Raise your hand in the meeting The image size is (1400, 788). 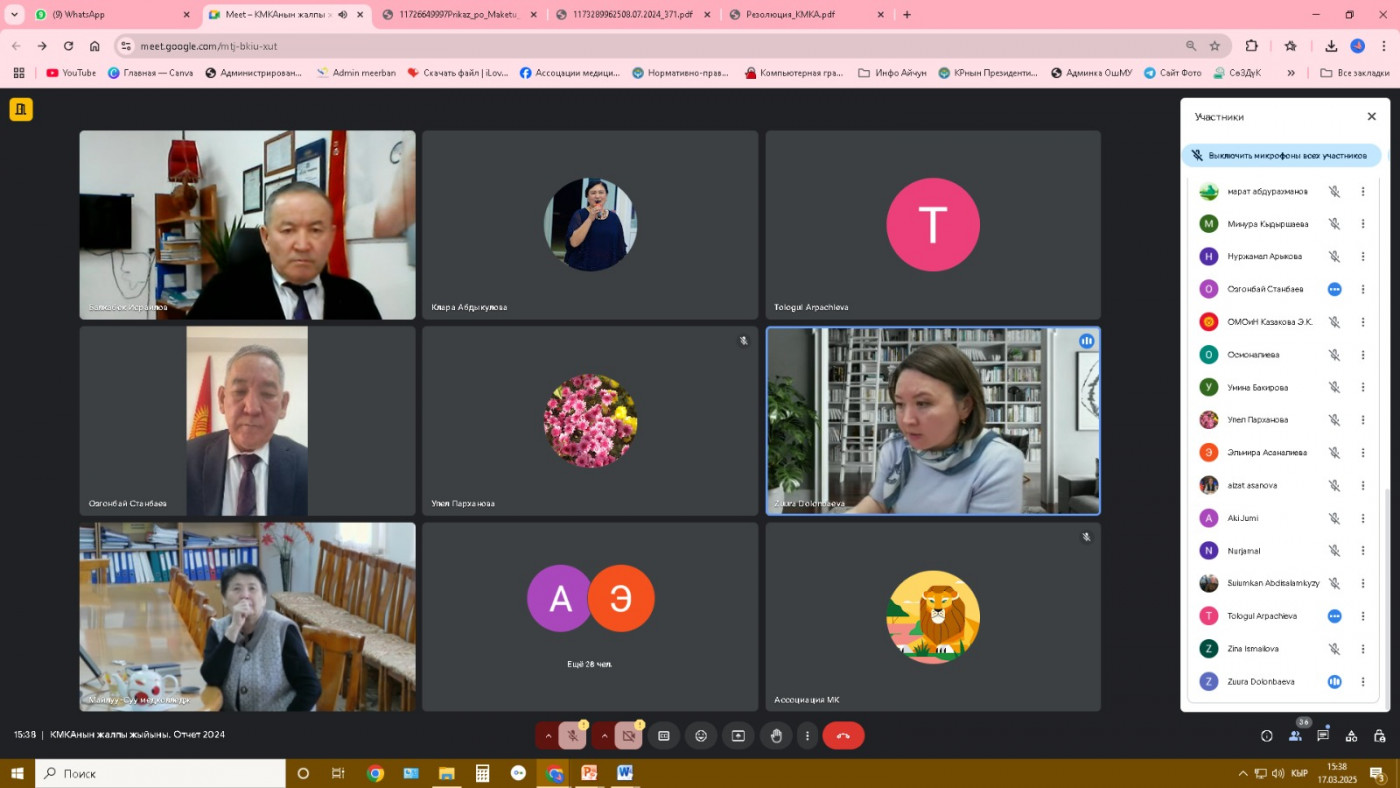click(x=776, y=736)
